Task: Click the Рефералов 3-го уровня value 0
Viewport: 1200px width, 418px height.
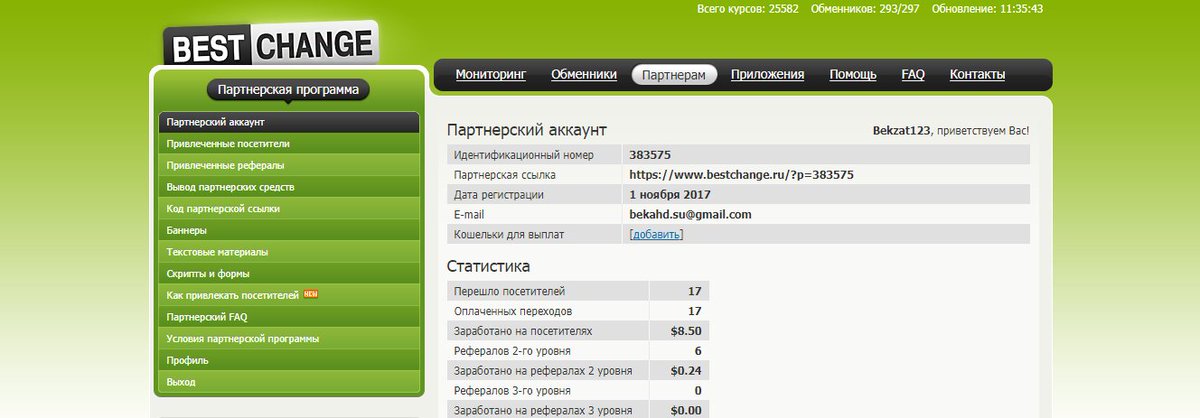Action: point(698,390)
